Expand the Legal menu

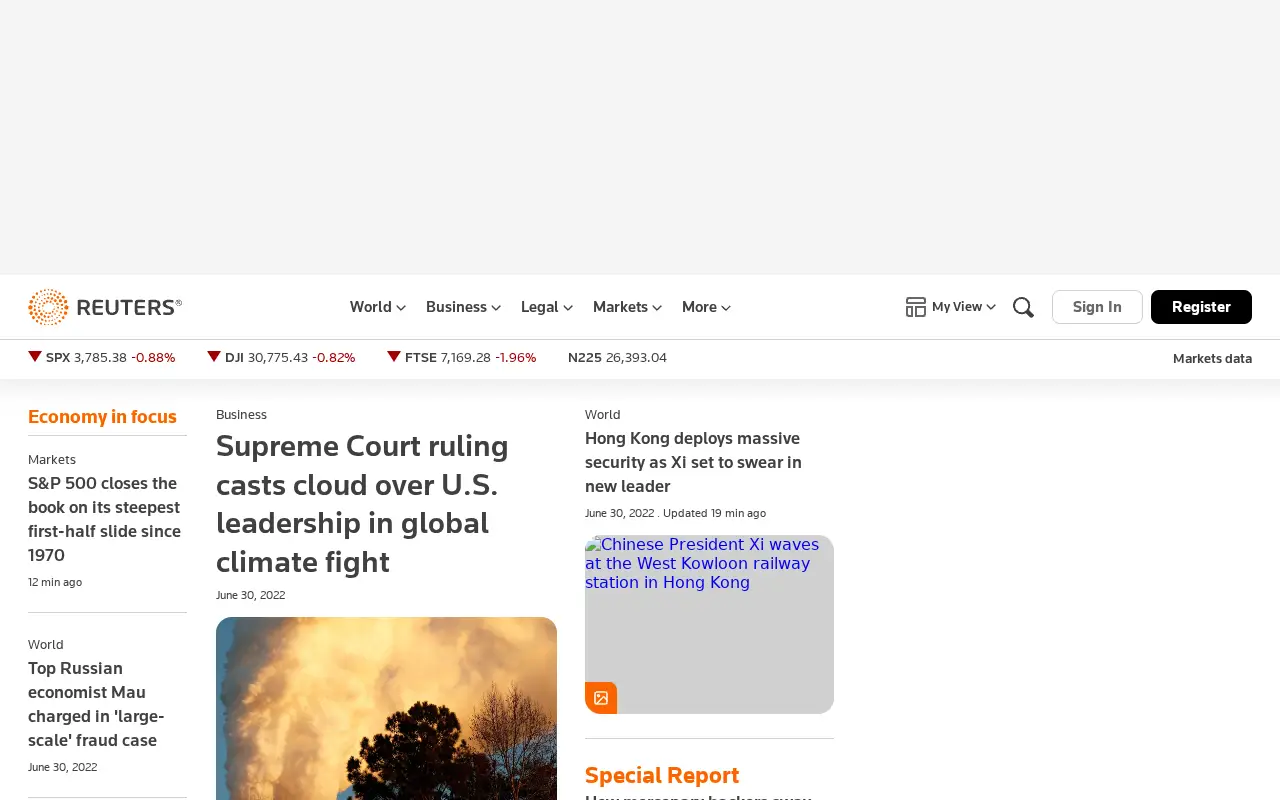tap(547, 307)
